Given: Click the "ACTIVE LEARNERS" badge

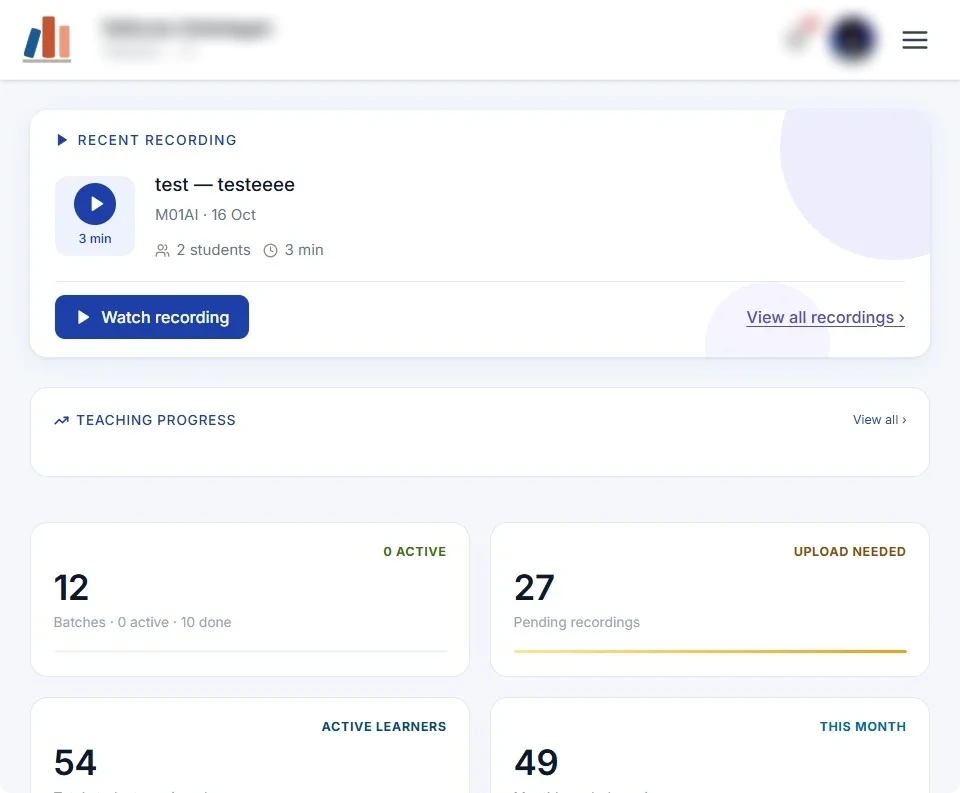Looking at the screenshot, I should click(384, 727).
